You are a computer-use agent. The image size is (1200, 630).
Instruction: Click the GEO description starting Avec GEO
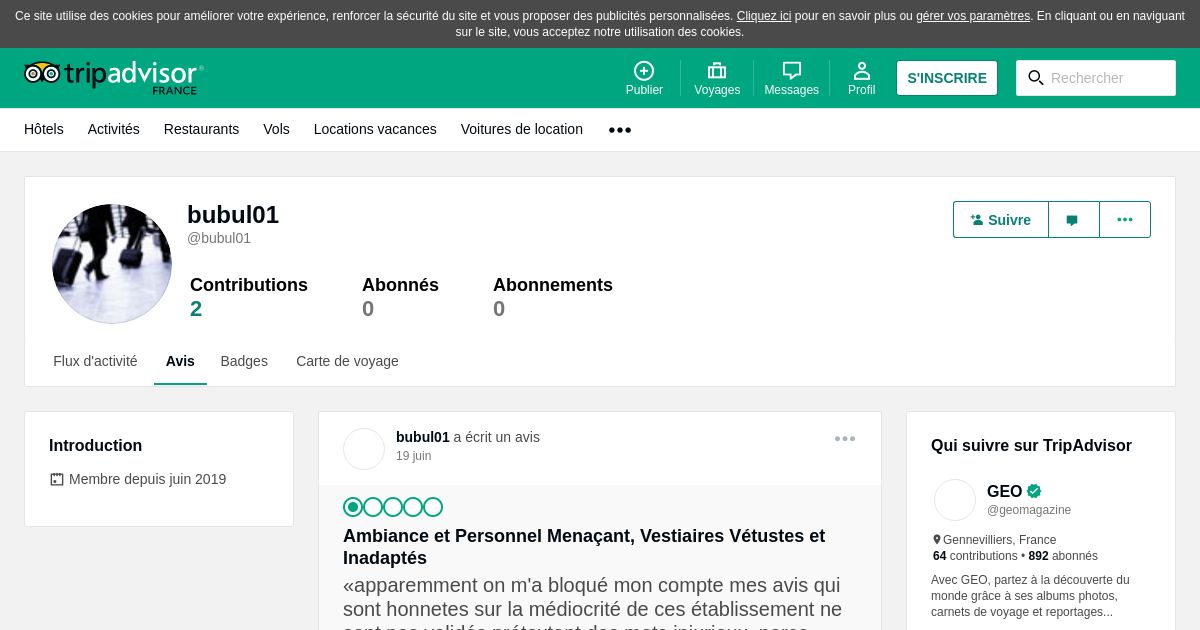coord(1031,596)
